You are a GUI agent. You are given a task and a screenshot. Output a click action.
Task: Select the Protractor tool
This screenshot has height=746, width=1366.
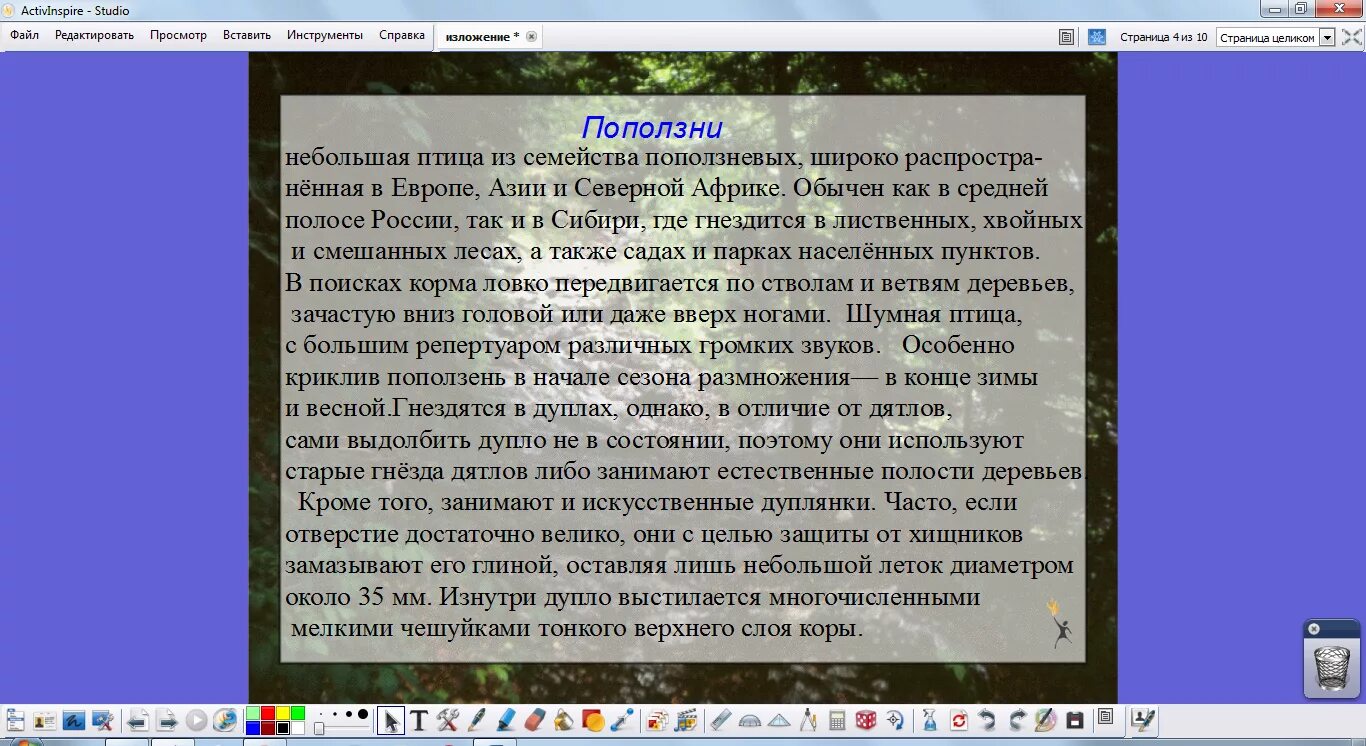[749, 720]
